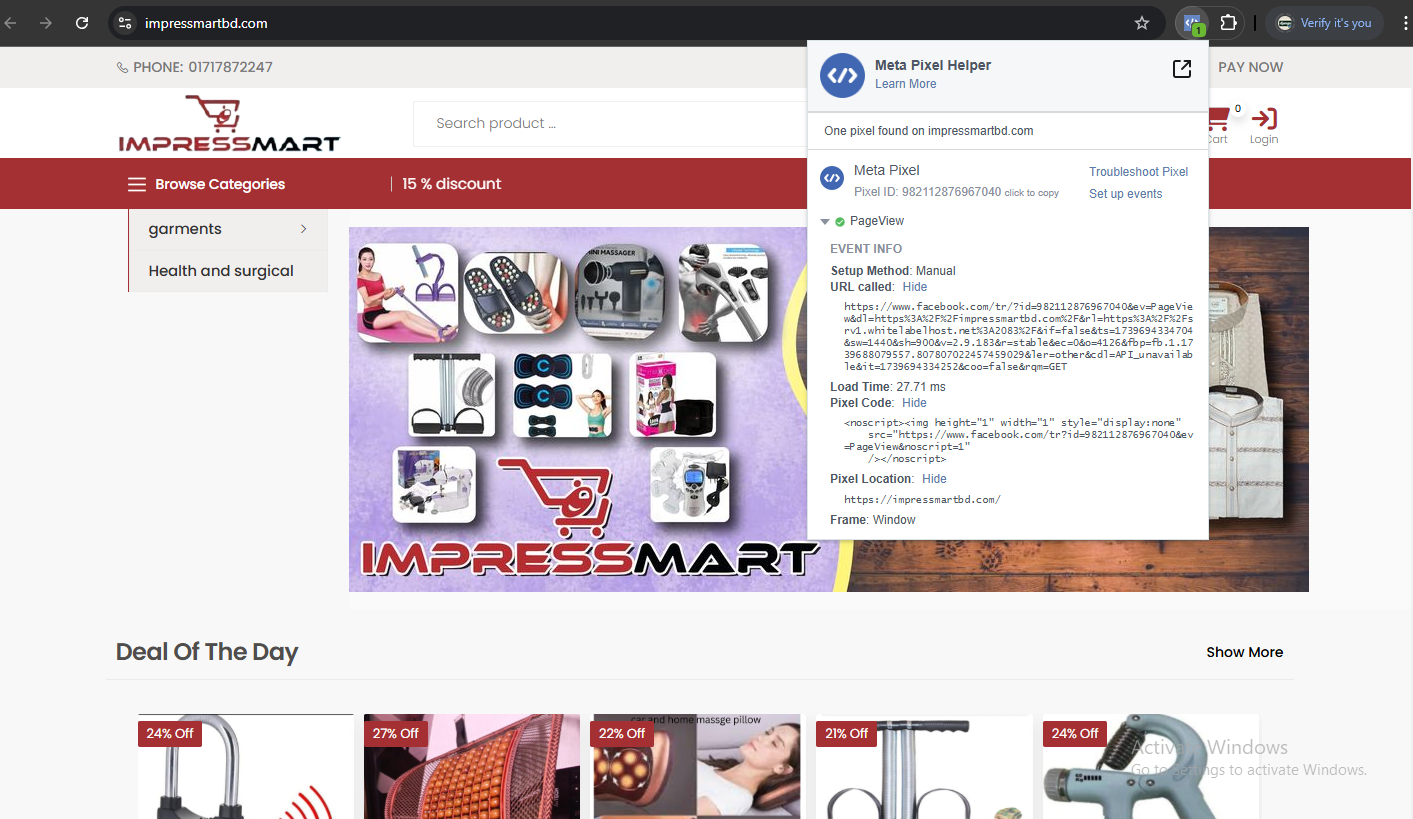This screenshot has width=1413, height=819.
Task: Collapse the PageView event triangle
Action: 825,222
